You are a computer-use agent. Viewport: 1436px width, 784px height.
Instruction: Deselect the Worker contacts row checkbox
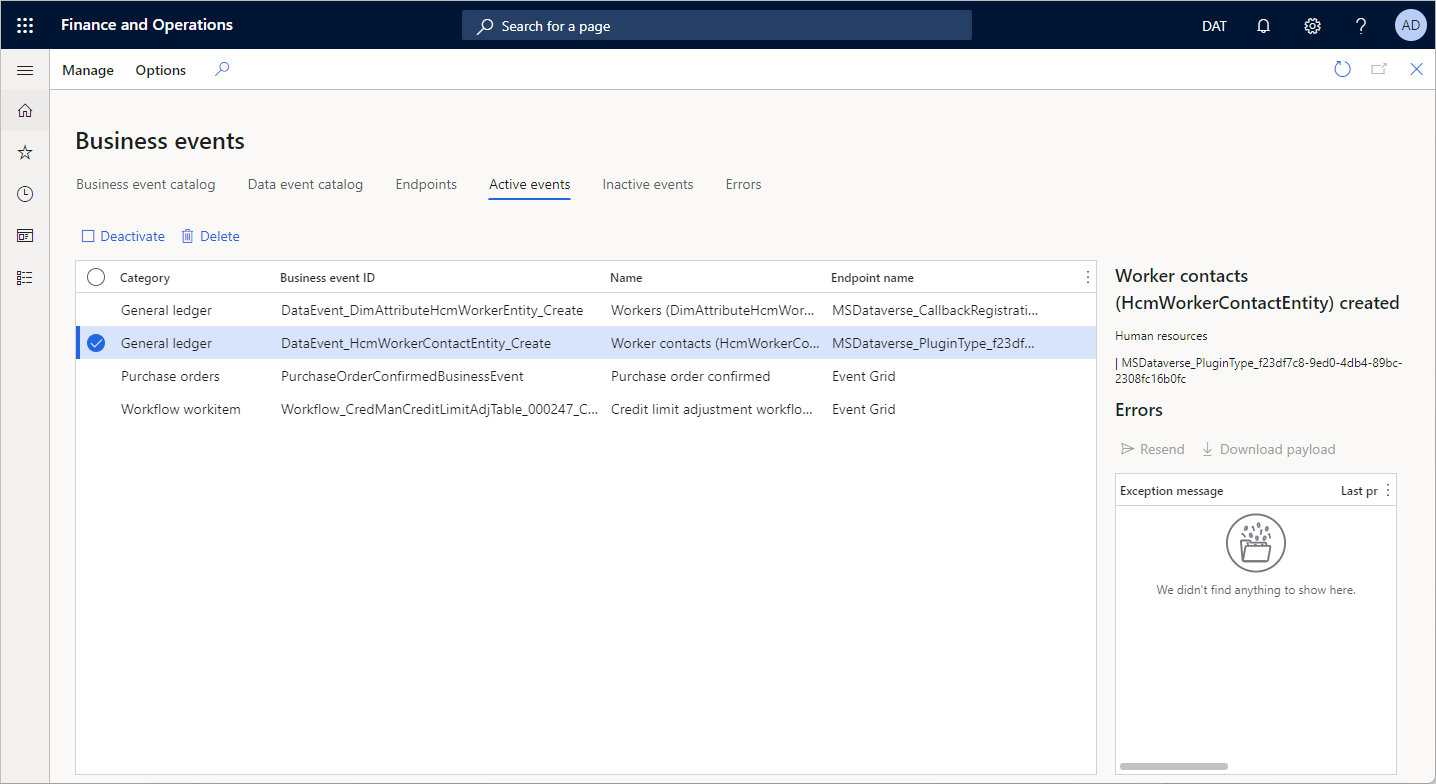[x=95, y=342]
